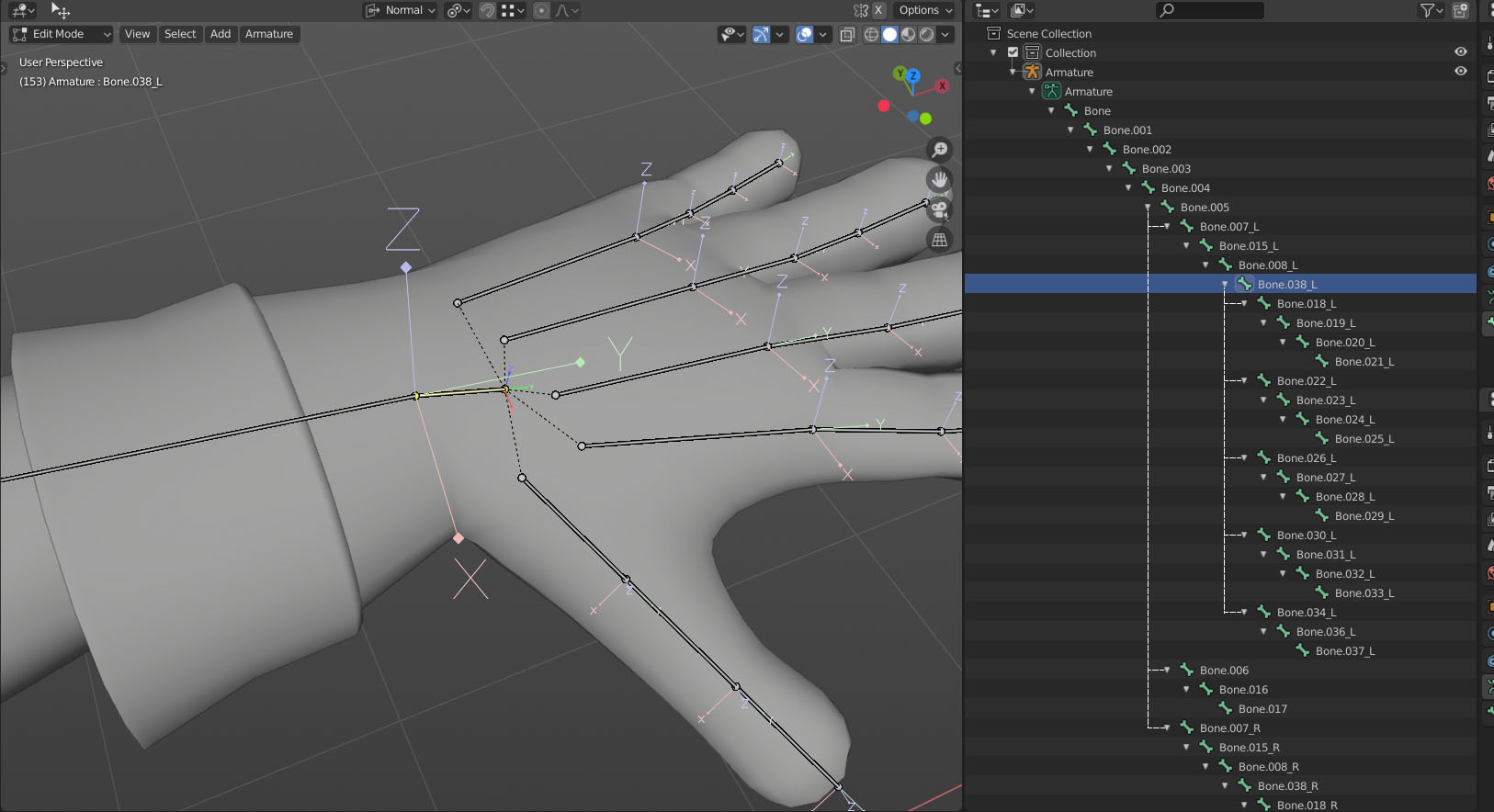Select solid viewport shading sphere

tap(889, 34)
